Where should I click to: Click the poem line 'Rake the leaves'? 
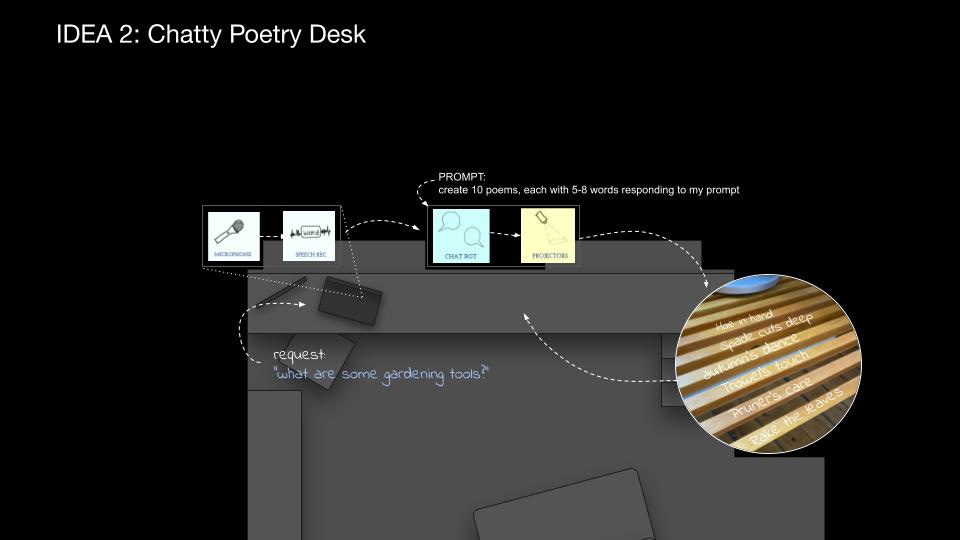(797, 416)
